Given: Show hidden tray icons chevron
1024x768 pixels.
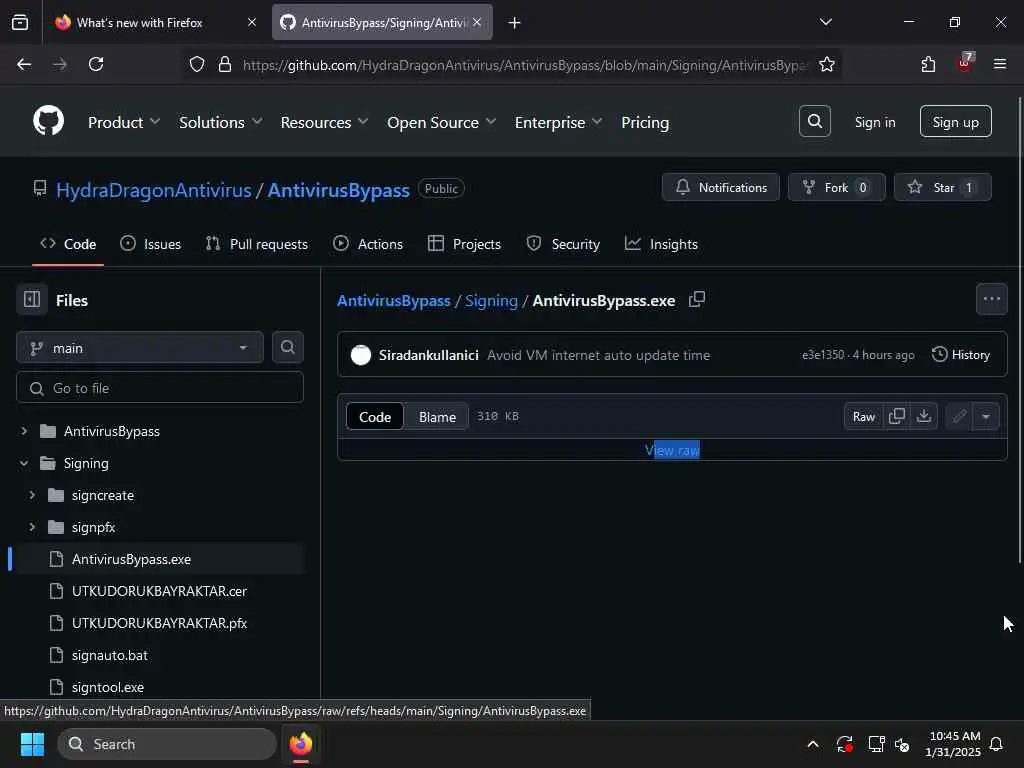Looking at the screenshot, I should click(813, 744).
